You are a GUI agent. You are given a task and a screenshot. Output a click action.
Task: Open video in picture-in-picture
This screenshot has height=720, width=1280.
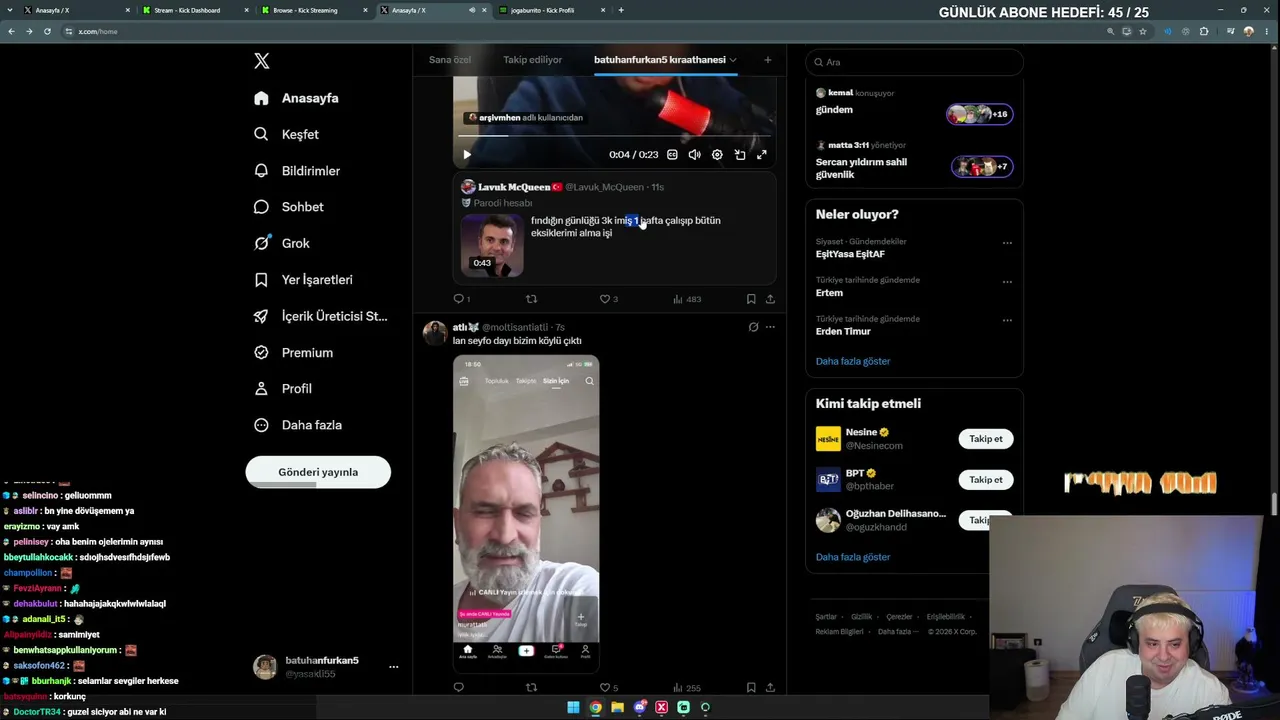click(x=740, y=155)
